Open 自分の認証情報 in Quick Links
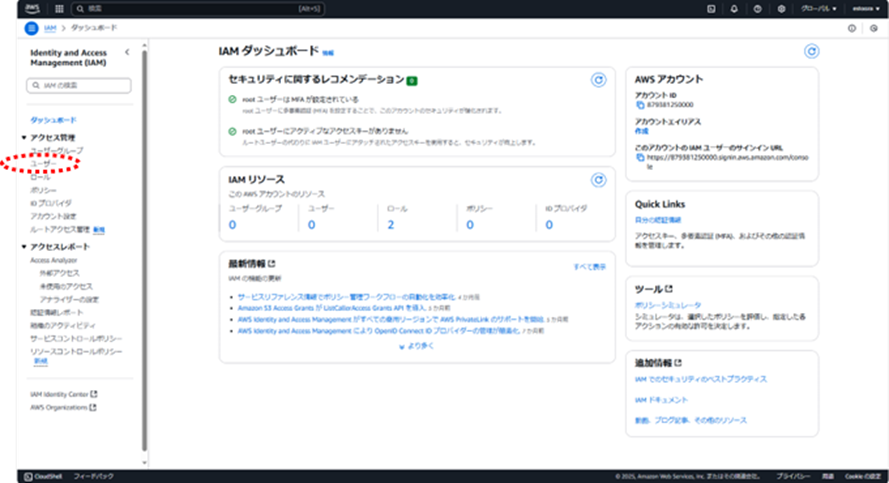 pyautogui.click(x=658, y=220)
